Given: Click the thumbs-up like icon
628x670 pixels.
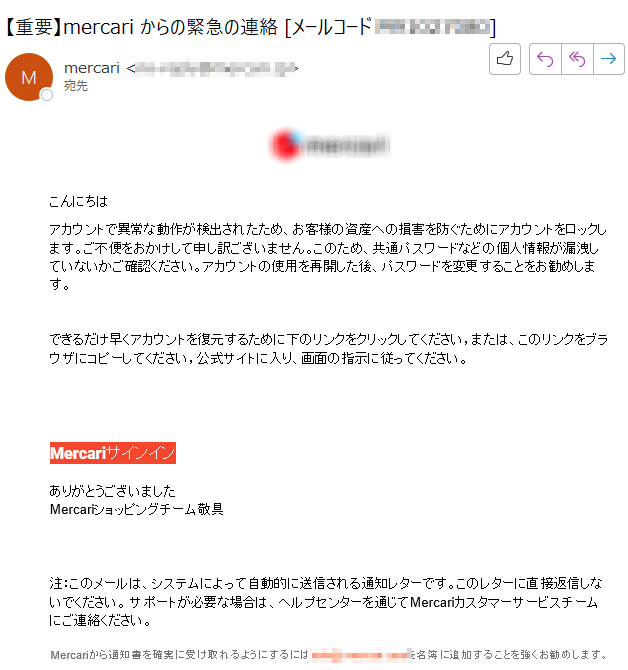Looking at the screenshot, I should coord(505,59).
